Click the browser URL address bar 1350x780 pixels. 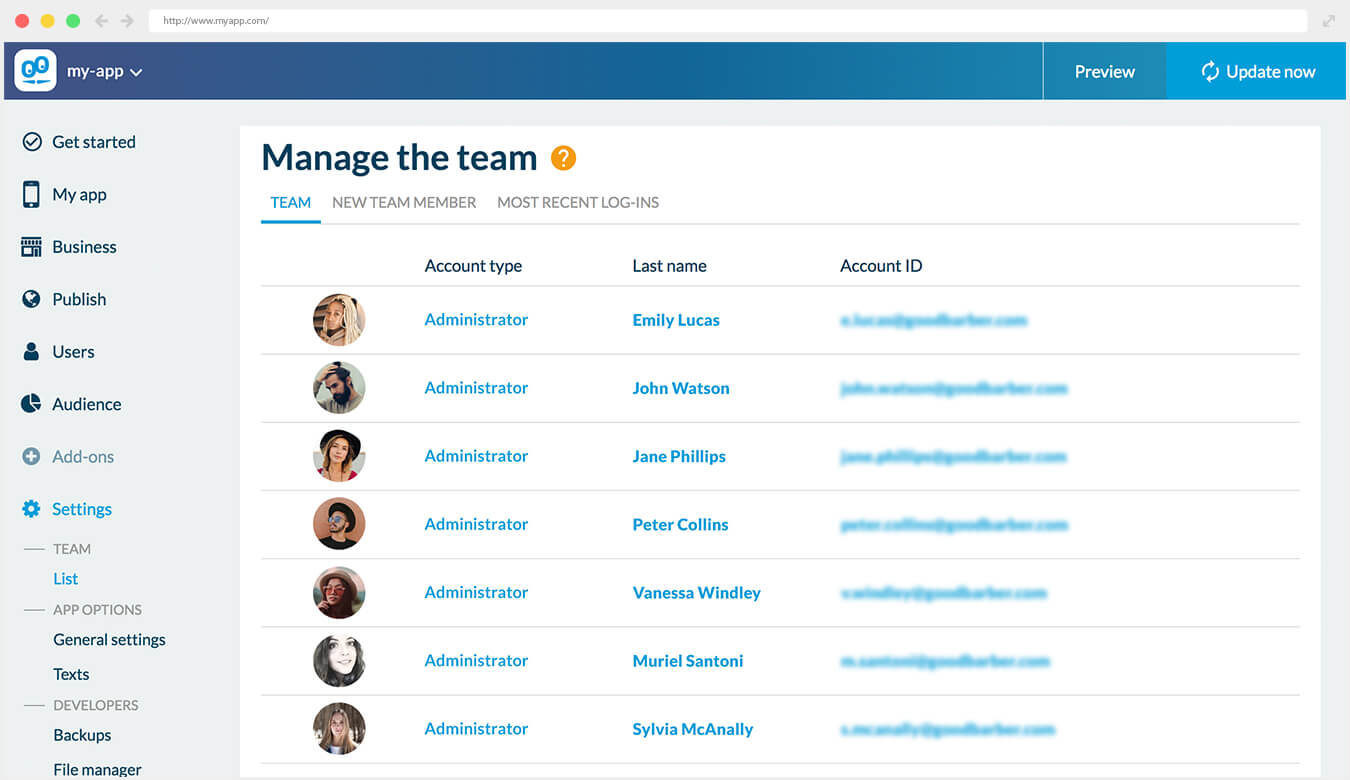pos(728,21)
